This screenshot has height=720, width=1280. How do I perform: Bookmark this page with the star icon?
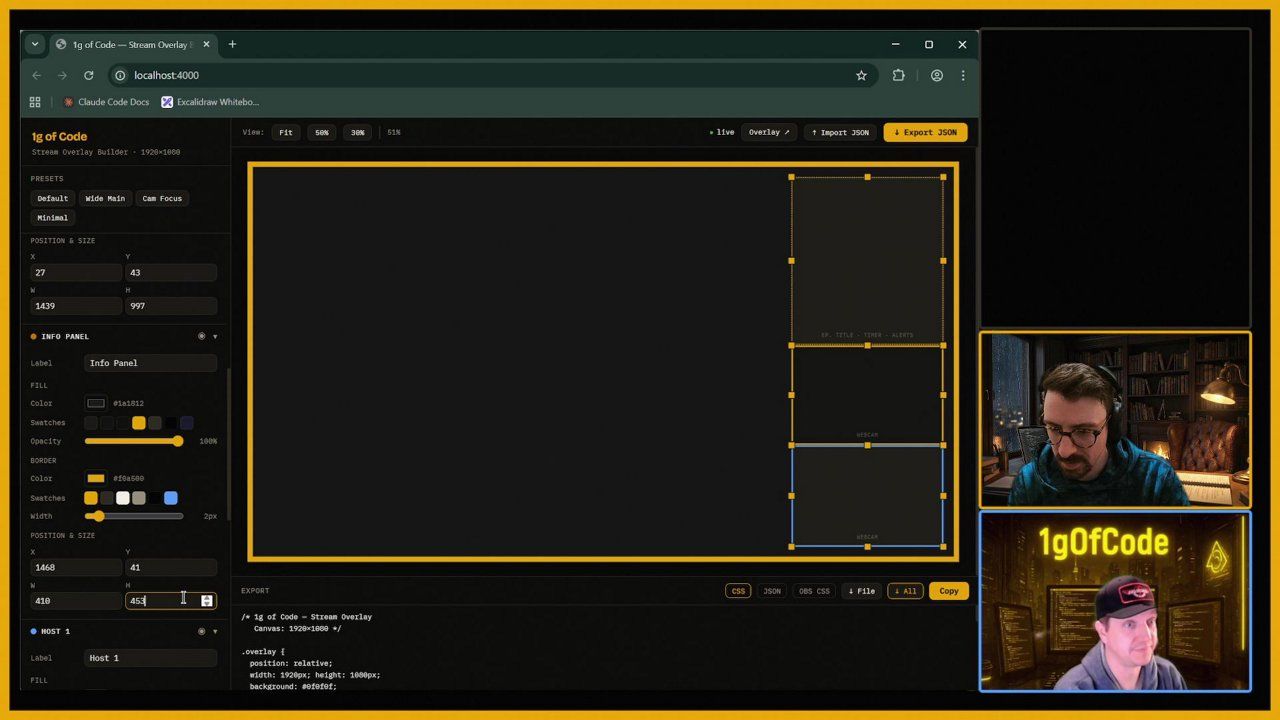pos(861,75)
